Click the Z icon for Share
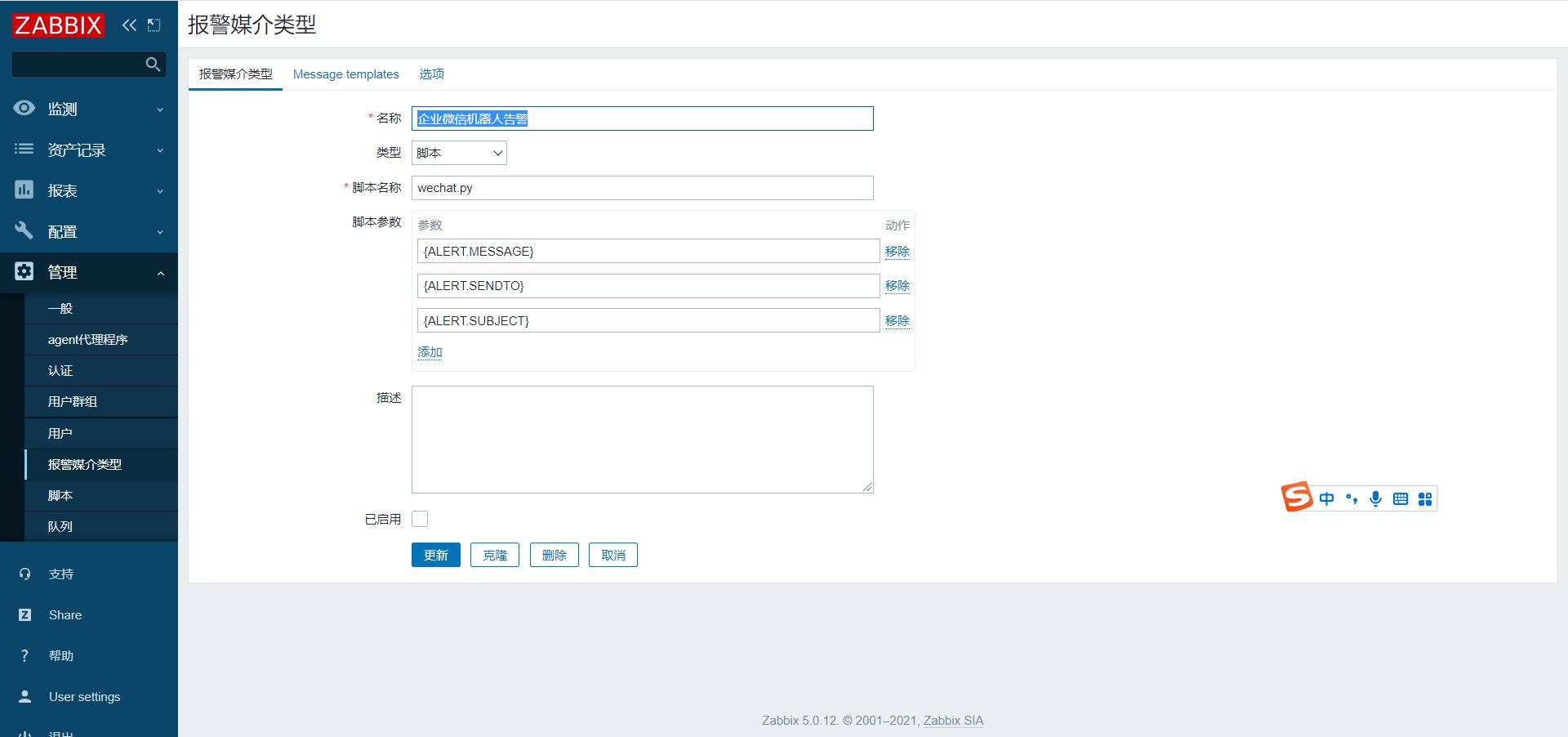Screen dimensions: 1568x737 tap(24, 614)
